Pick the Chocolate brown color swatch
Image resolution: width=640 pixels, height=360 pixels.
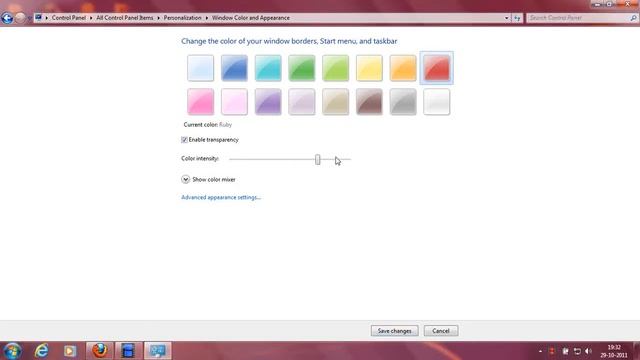369,102
